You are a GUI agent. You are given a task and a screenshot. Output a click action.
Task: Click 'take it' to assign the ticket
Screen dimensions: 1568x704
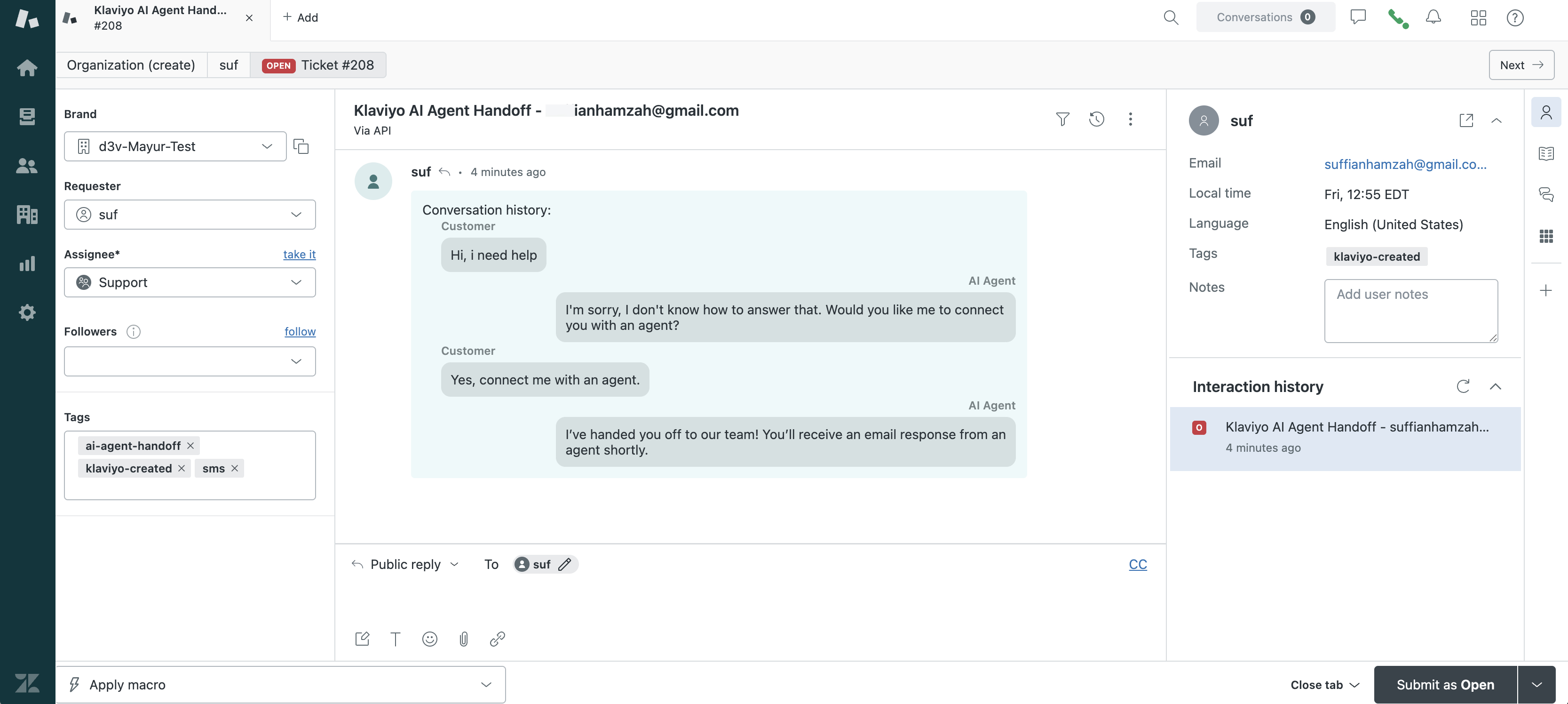[x=299, y=255]
